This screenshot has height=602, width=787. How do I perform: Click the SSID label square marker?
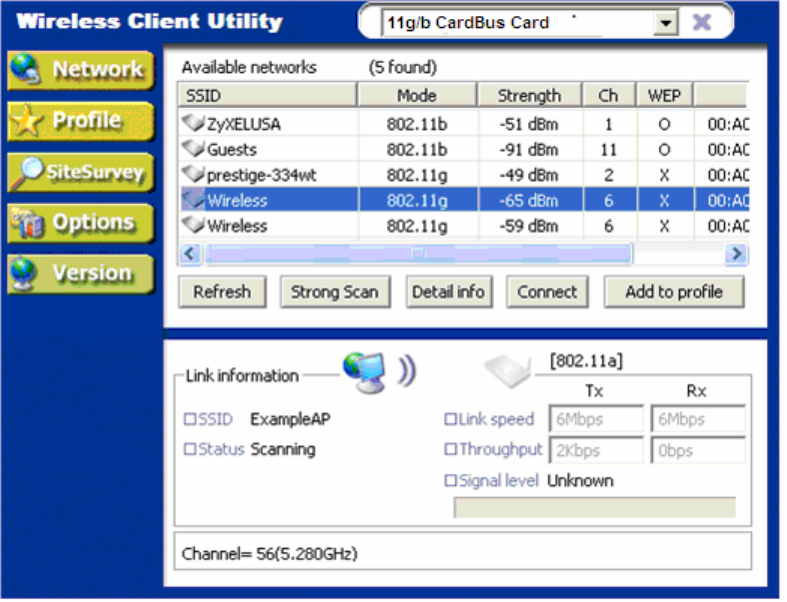[190, 419]
